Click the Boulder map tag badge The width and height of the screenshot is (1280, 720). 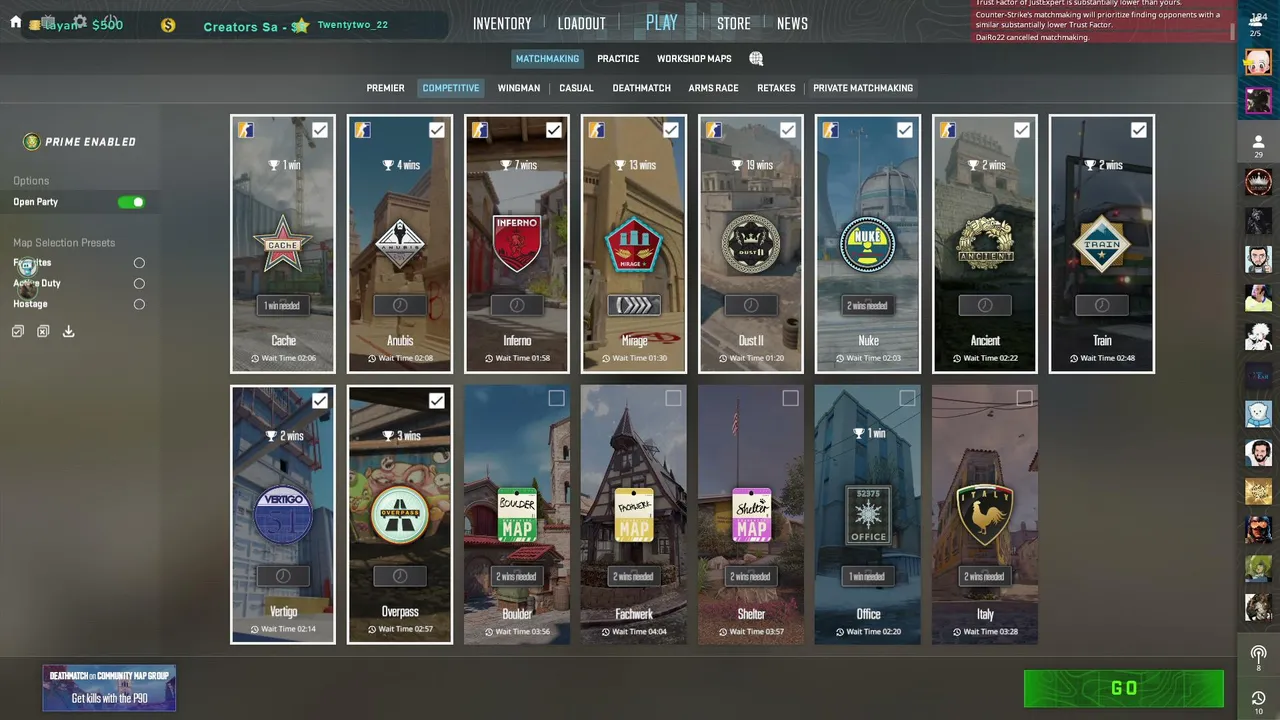(x=517, y=515)
